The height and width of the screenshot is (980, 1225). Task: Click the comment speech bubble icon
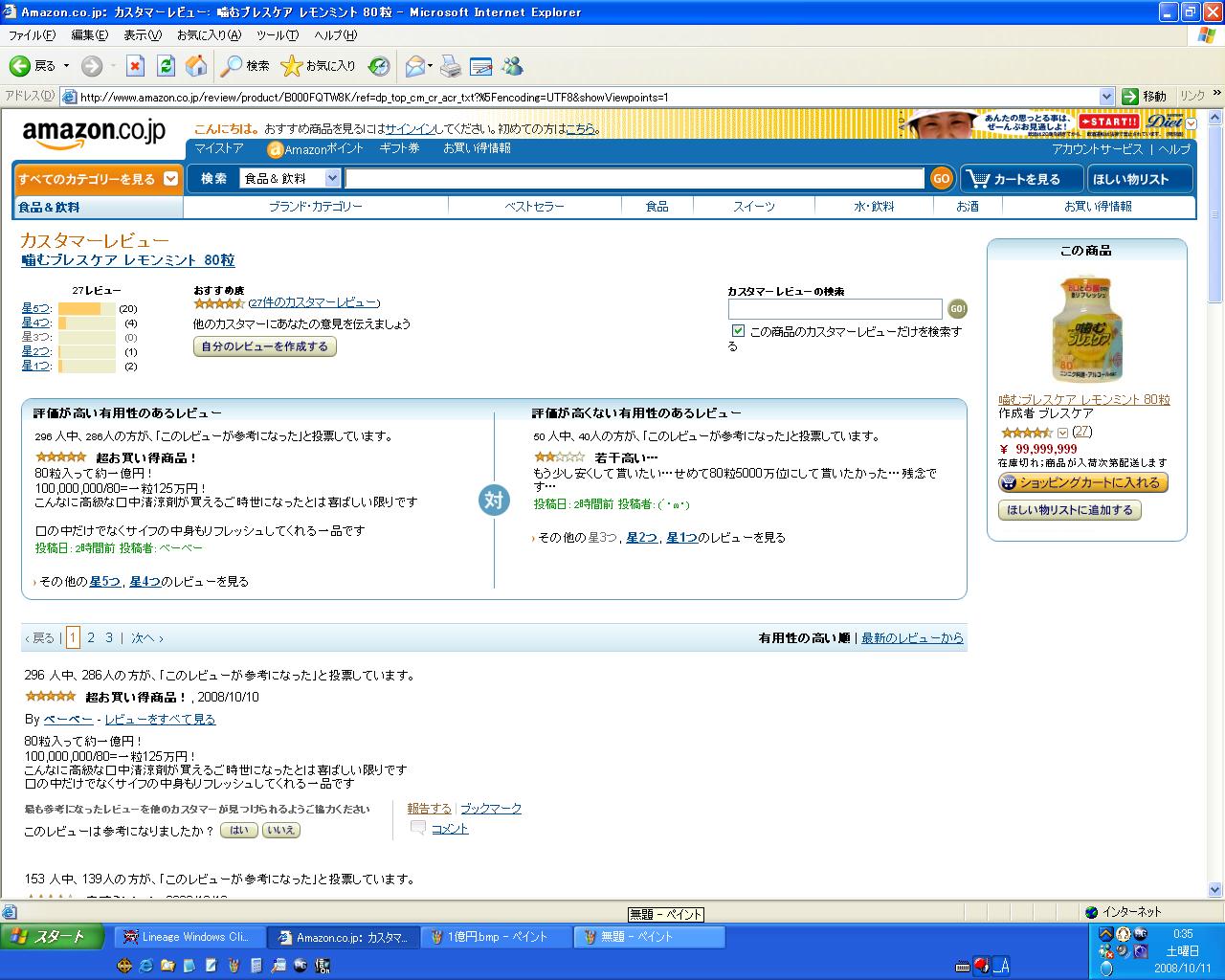point(418,829)
